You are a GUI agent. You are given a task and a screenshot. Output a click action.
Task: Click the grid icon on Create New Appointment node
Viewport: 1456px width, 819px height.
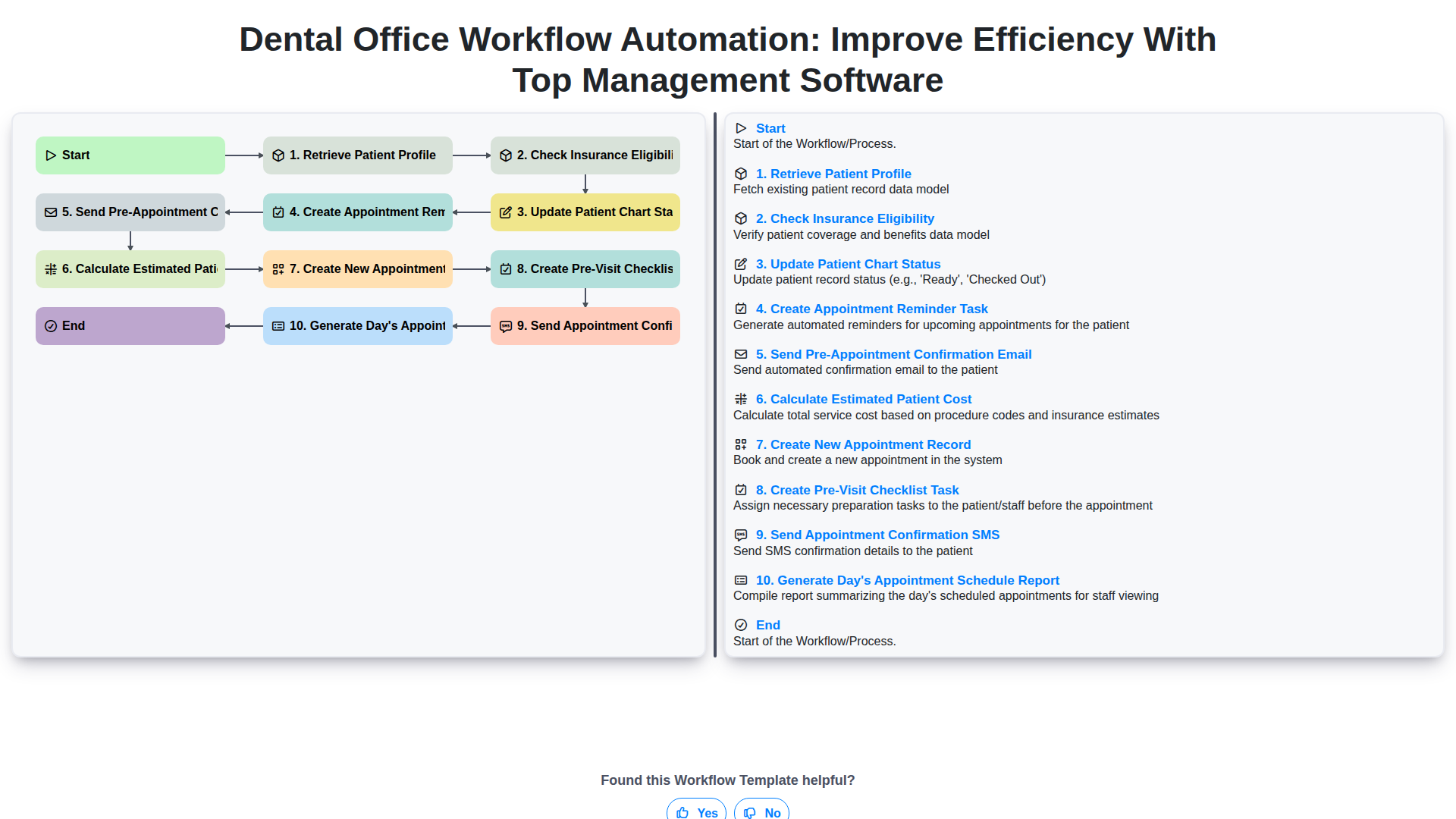tap(278, 269)
